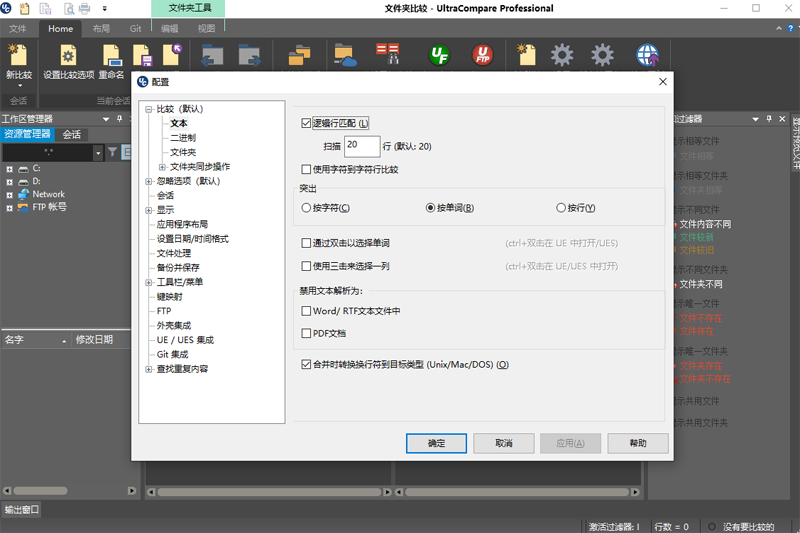Expand the 显示 tree node

pyautogui.click(x=148, y=210)
